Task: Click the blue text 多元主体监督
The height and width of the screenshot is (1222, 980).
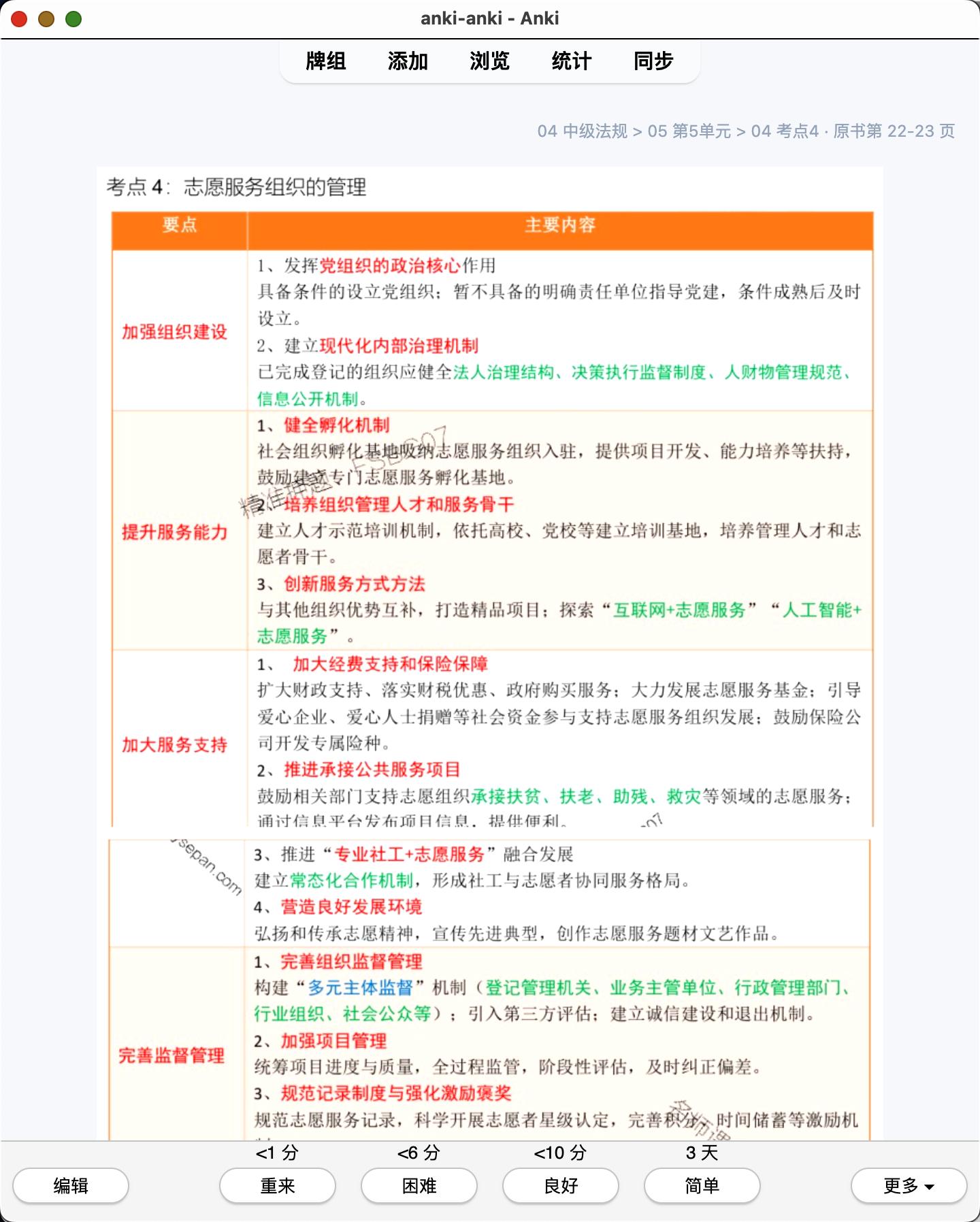Action: tap(361, 988)
